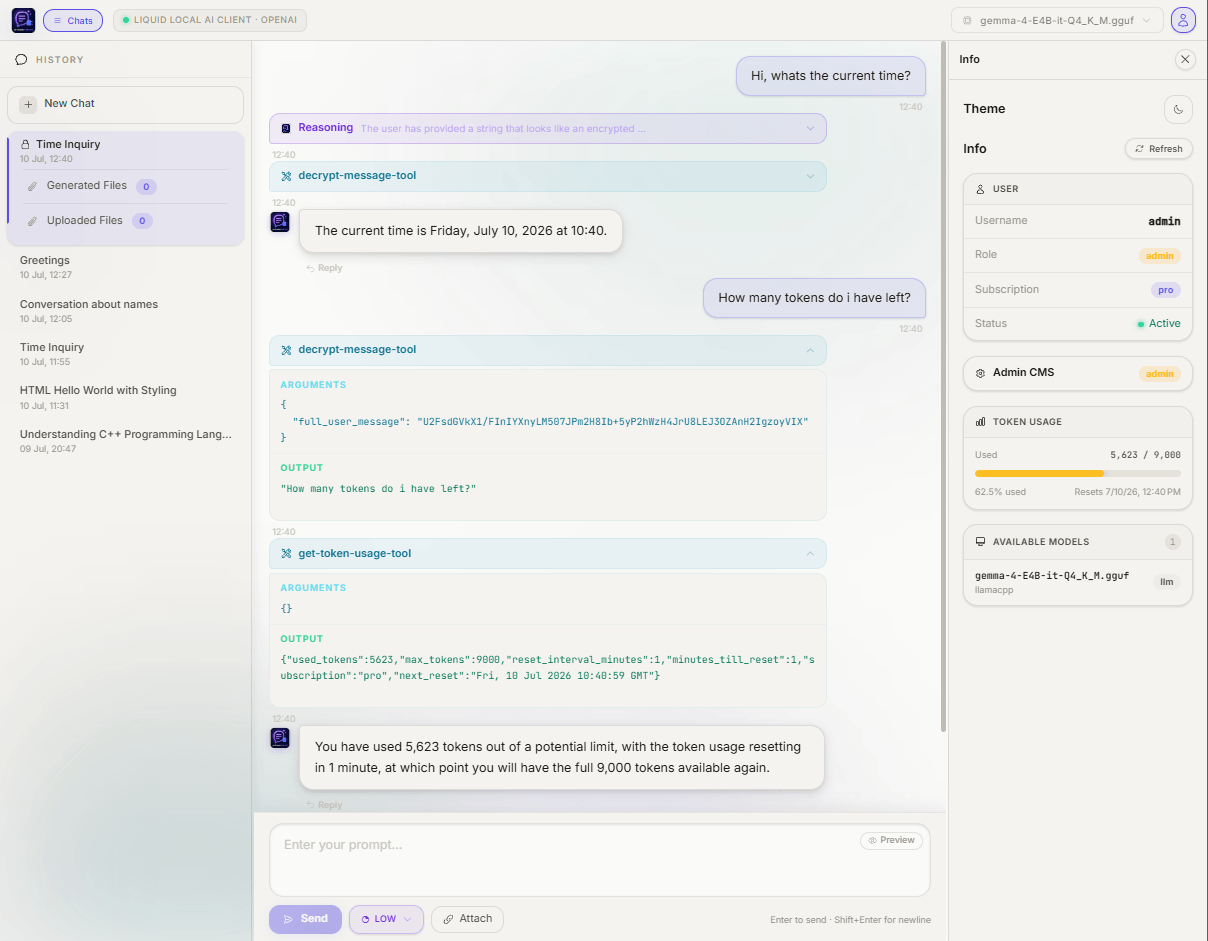1208x941 pixels.
Task: Collapse the get-token-usage-tool chevron
Action: 810,554
